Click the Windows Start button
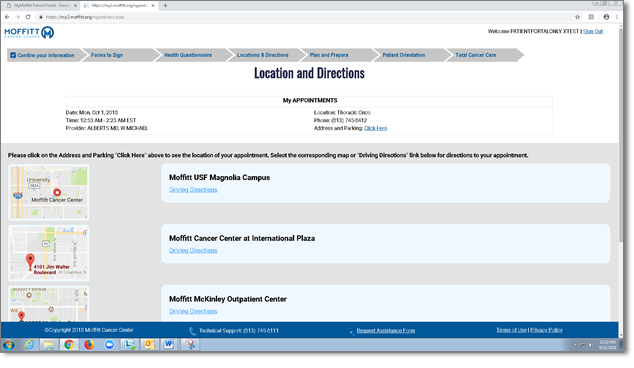Image resolution: width=634 pixels, height=368 pixels. (9, 345)
